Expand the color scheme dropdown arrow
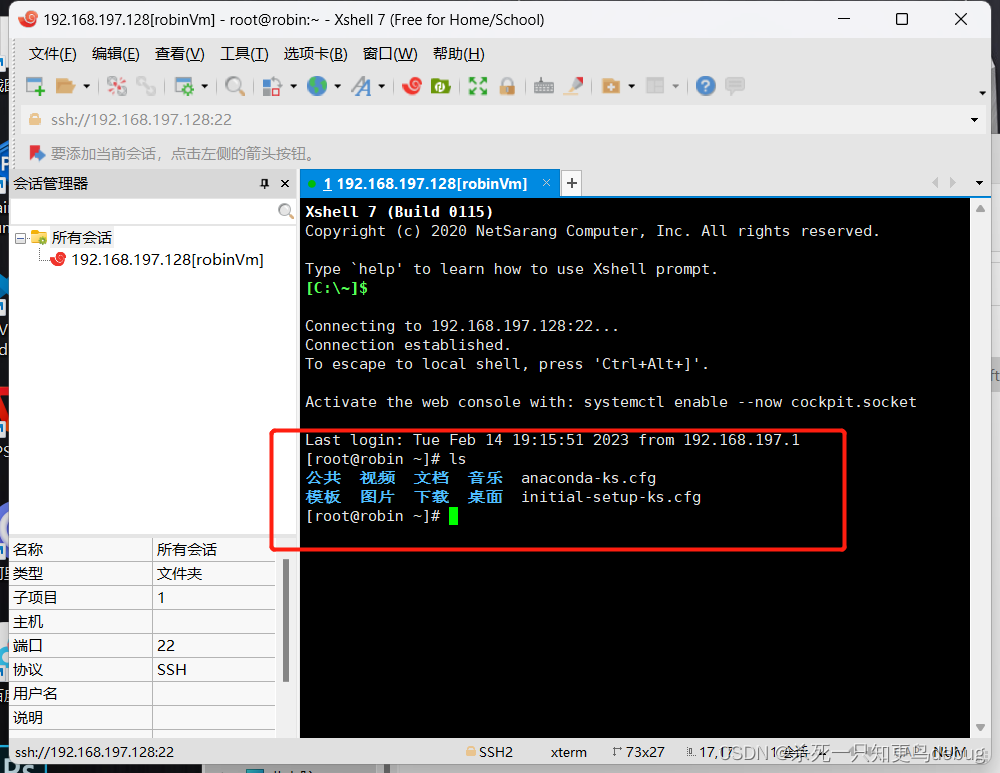 [x=293, y=86]
